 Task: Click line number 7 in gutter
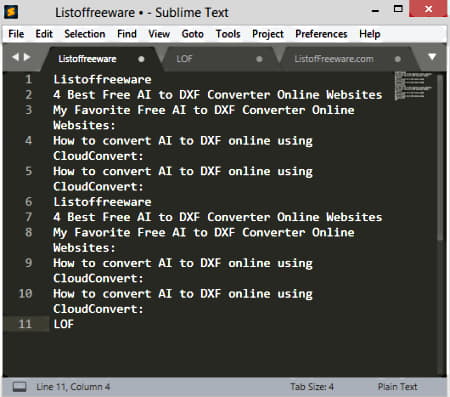click(x=29, y=217)
